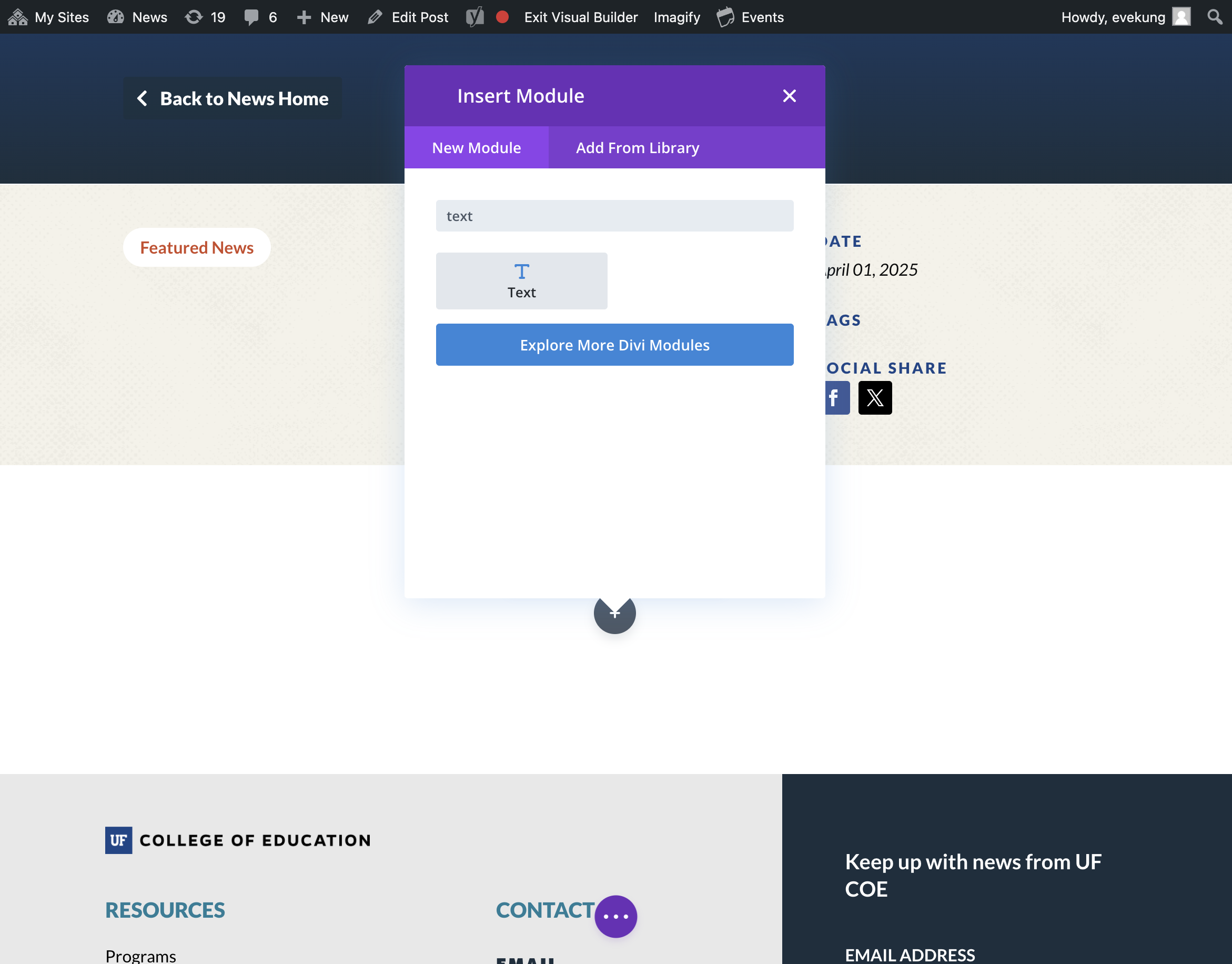Open the Imagify menu
Image resolution: width=1232 pixels, height=964 pixels.
point(677,17)
